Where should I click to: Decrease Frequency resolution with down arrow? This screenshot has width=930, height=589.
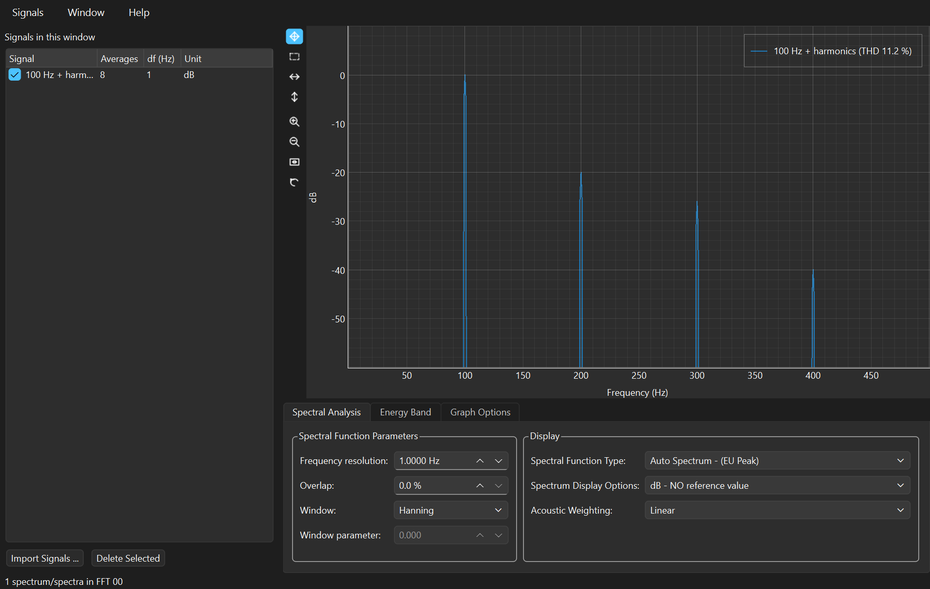click(498, 461)
